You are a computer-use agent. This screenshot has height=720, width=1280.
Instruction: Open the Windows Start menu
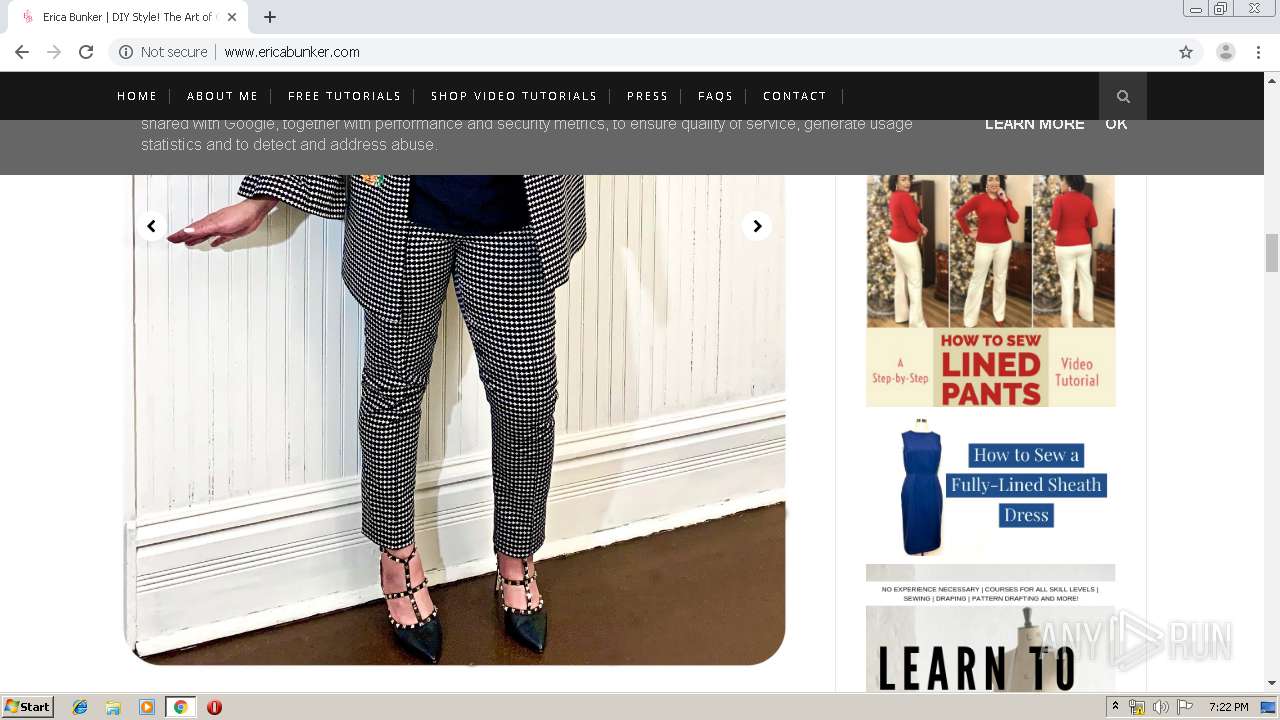[27, 707]
